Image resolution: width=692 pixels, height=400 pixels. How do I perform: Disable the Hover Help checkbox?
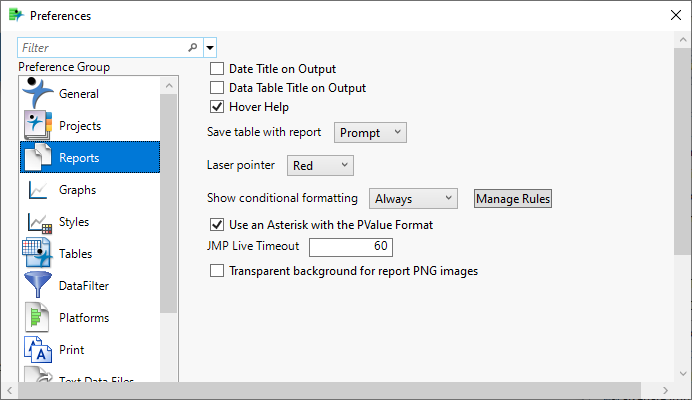click(x=217, y=106)
